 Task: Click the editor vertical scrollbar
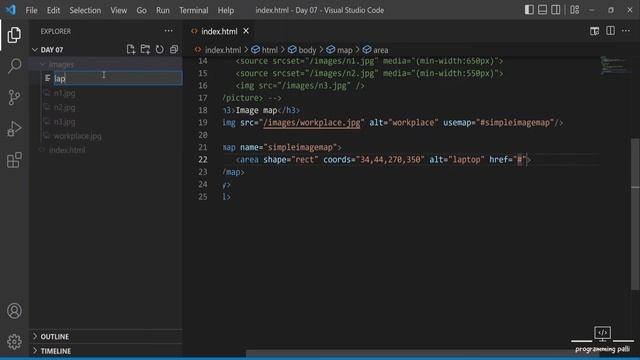[636, 214]
